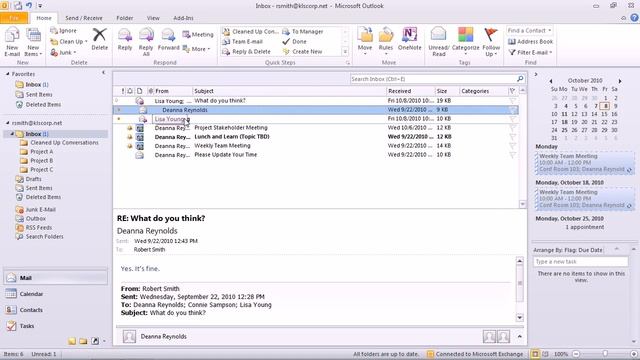
Task: Create a New E-mail
Action: [x=12, y=42]
